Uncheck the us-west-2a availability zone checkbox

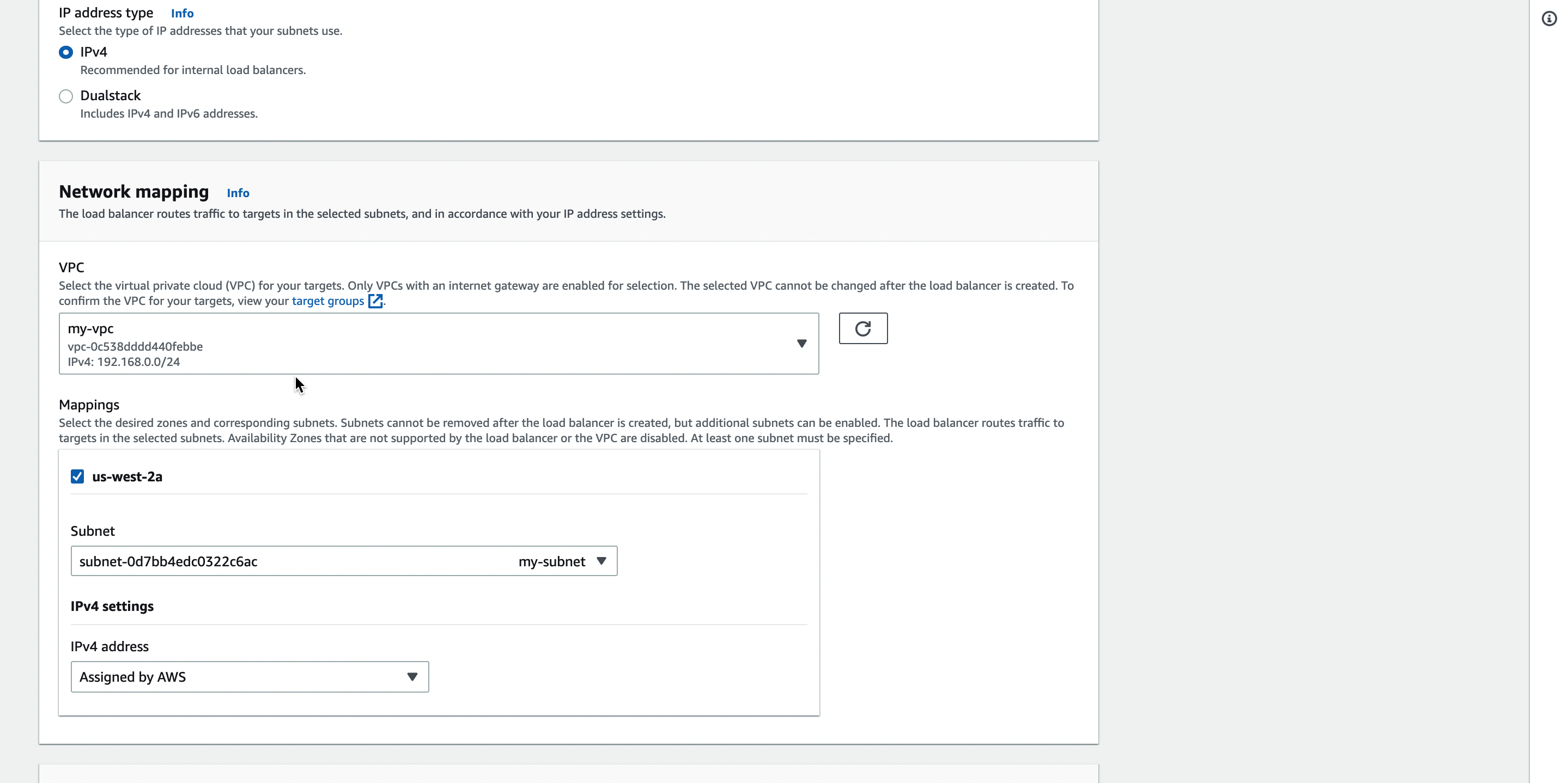77,476
